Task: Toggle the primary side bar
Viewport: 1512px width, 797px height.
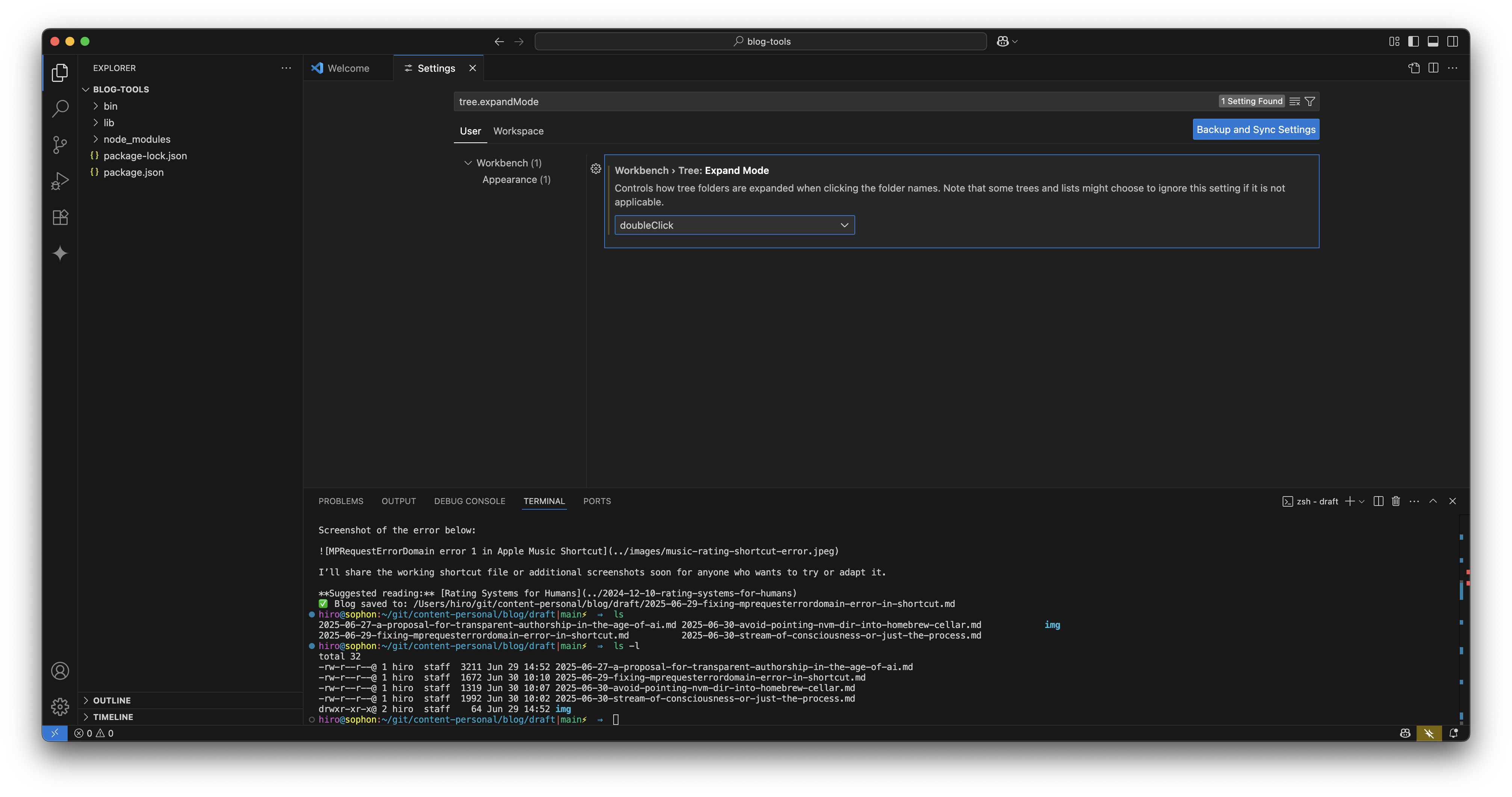Action: click(x=1414, y=41)
